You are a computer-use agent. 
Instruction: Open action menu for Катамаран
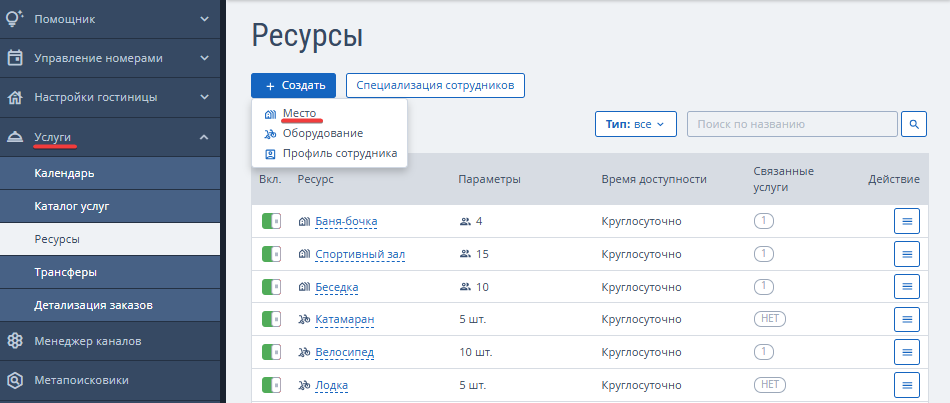(907, 319)
